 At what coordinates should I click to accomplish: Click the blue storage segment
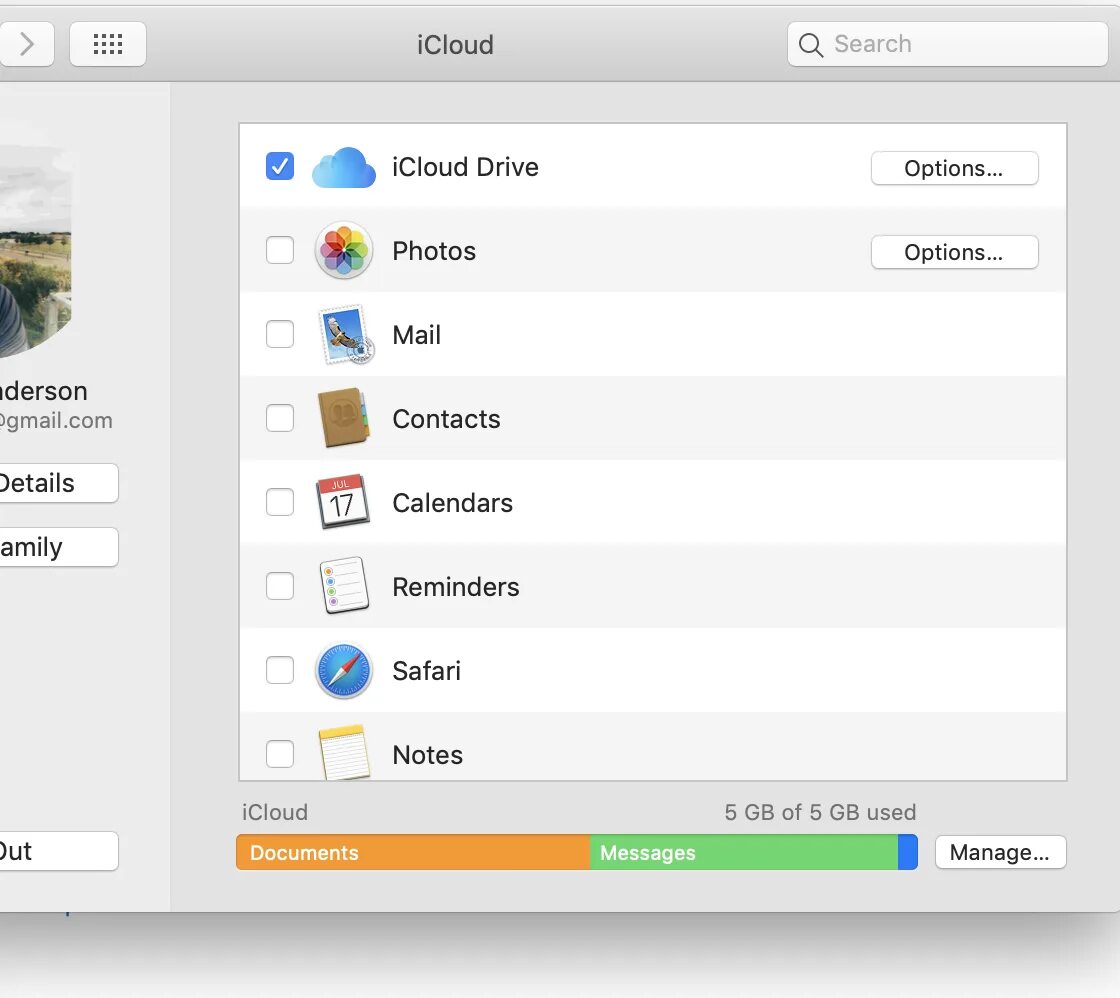pos(908,852)
